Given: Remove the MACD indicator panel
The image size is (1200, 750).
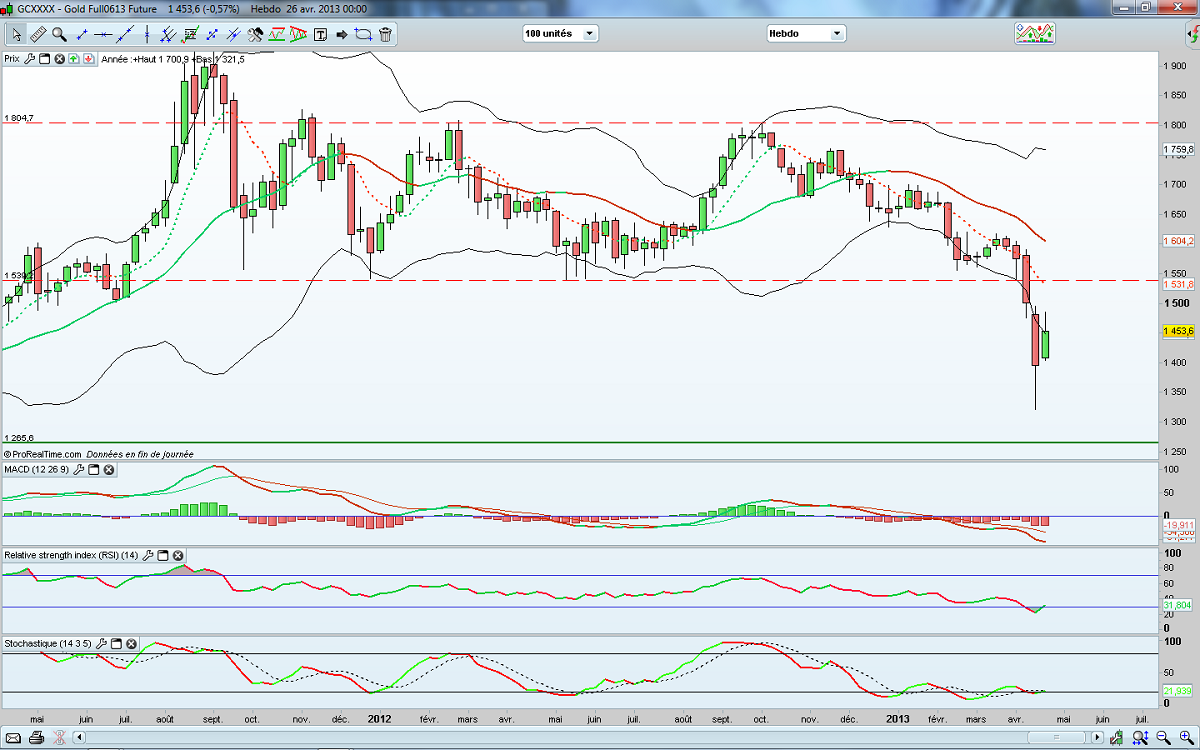Looking at the screenshot, I should point(109,470).
